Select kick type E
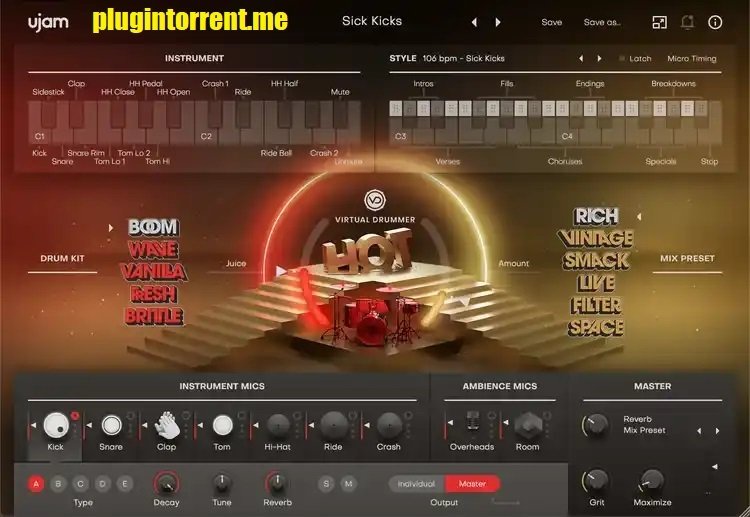 (x=125, y=484)
